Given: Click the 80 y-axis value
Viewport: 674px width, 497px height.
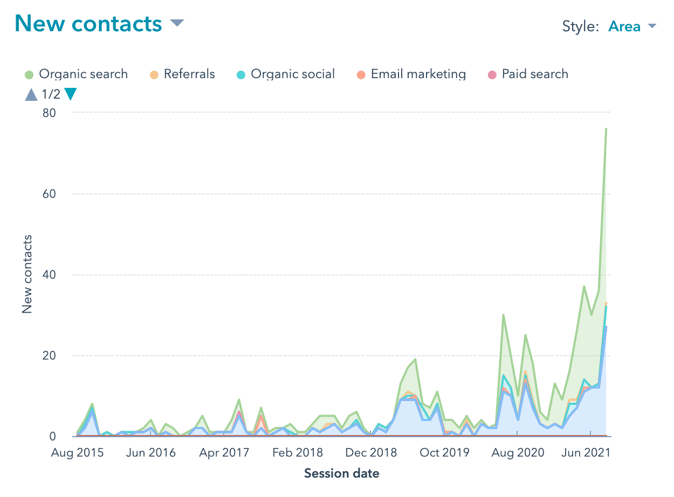Looking at the screenshot, I should tap(49, 113).
